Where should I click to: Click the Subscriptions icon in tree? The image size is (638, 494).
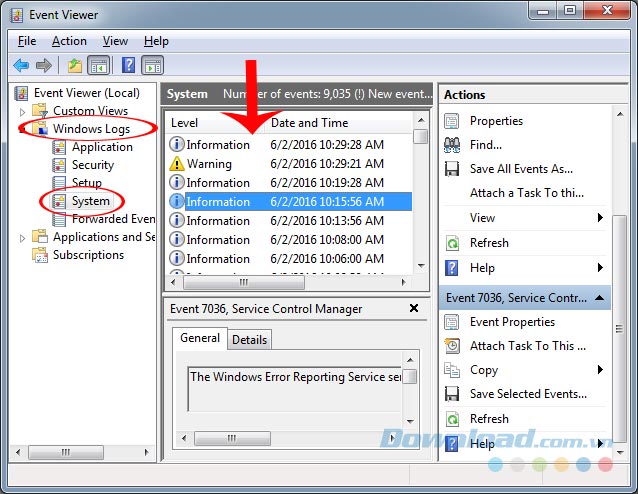(40, 255)
